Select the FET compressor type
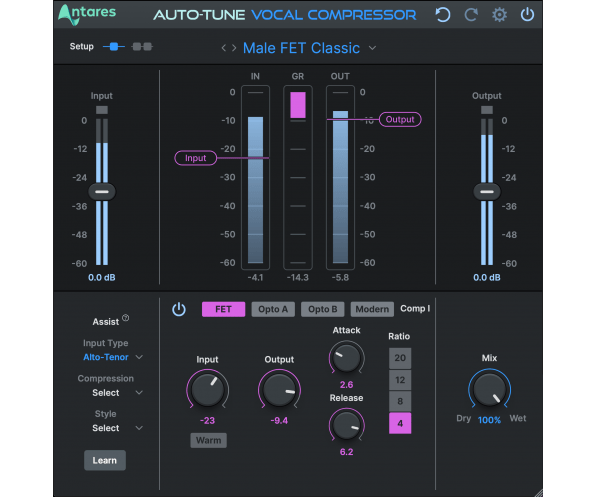The image size is (597, 497). [x=223, y=309]
